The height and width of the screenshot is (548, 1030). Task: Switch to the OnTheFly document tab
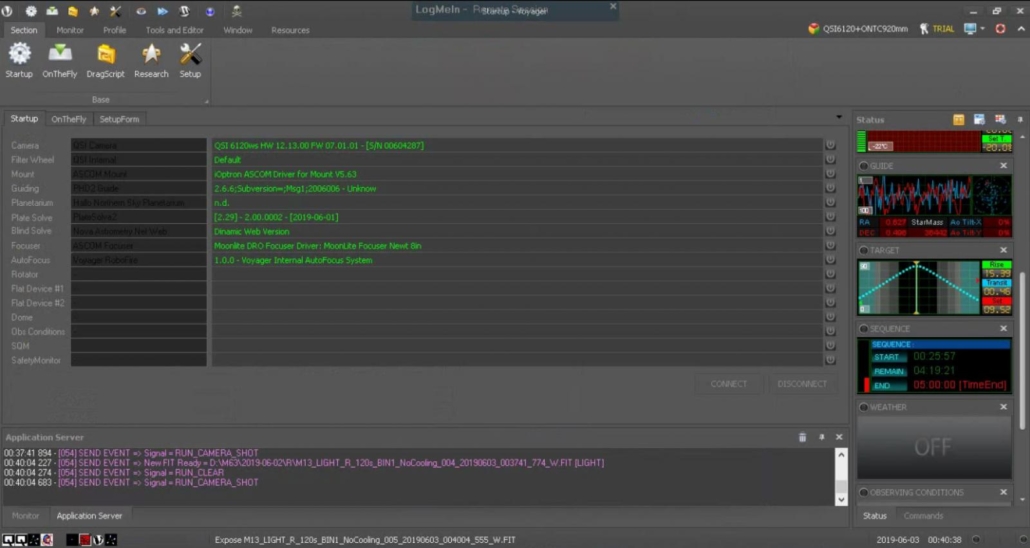(69, 119)
